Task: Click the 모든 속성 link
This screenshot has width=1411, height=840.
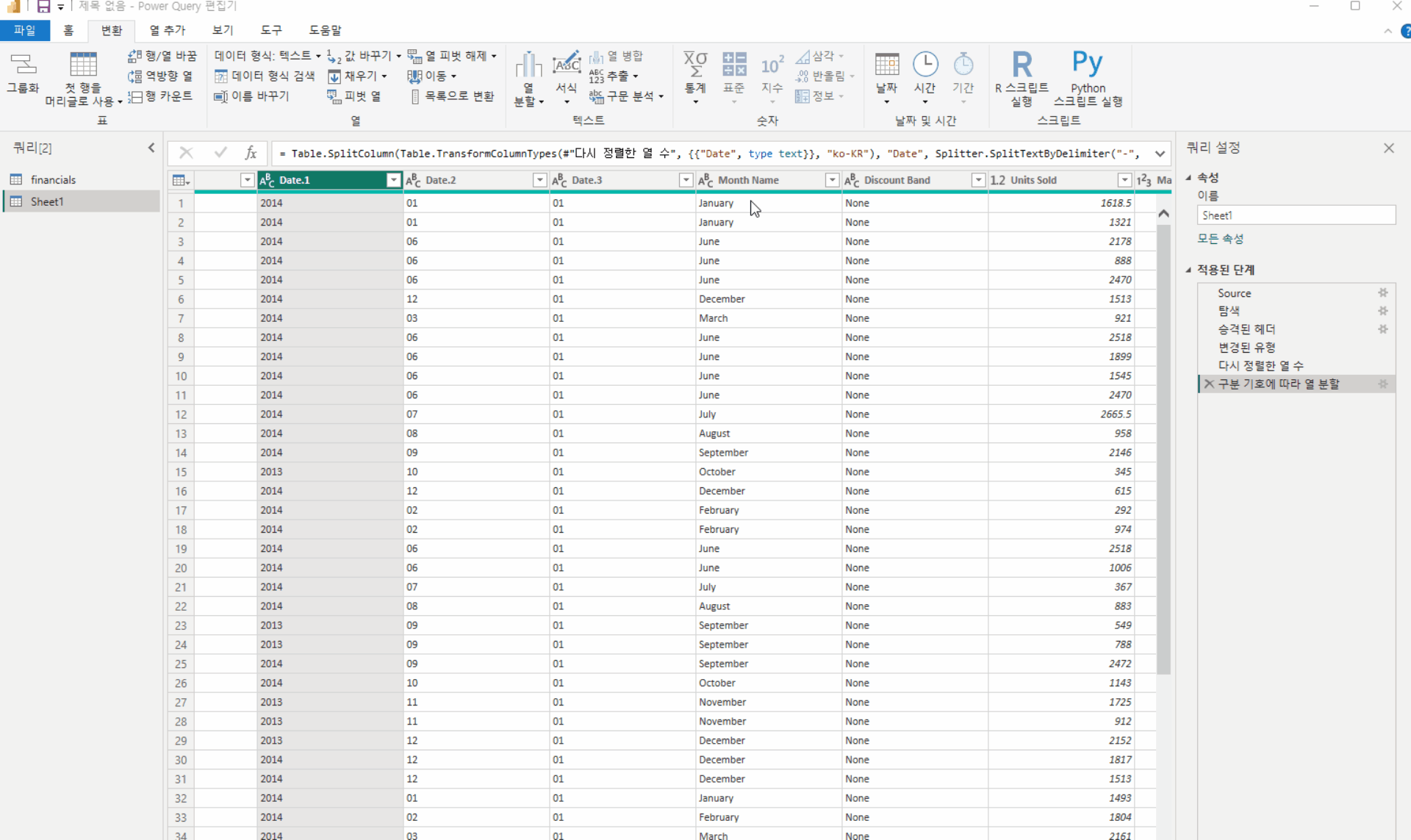Action: click(1220, 239)
